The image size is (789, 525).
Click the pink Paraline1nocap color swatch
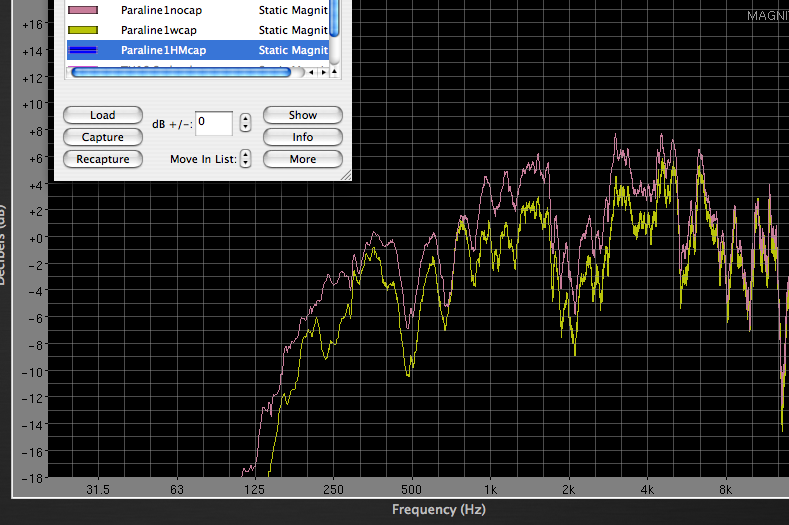click(x=83, y=10)
